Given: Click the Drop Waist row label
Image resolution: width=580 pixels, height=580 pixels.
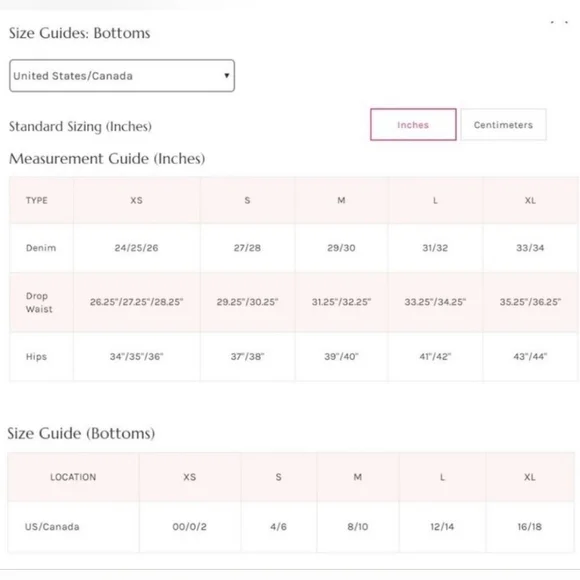Looking at the screenshot, I should (x=39, y=302).
